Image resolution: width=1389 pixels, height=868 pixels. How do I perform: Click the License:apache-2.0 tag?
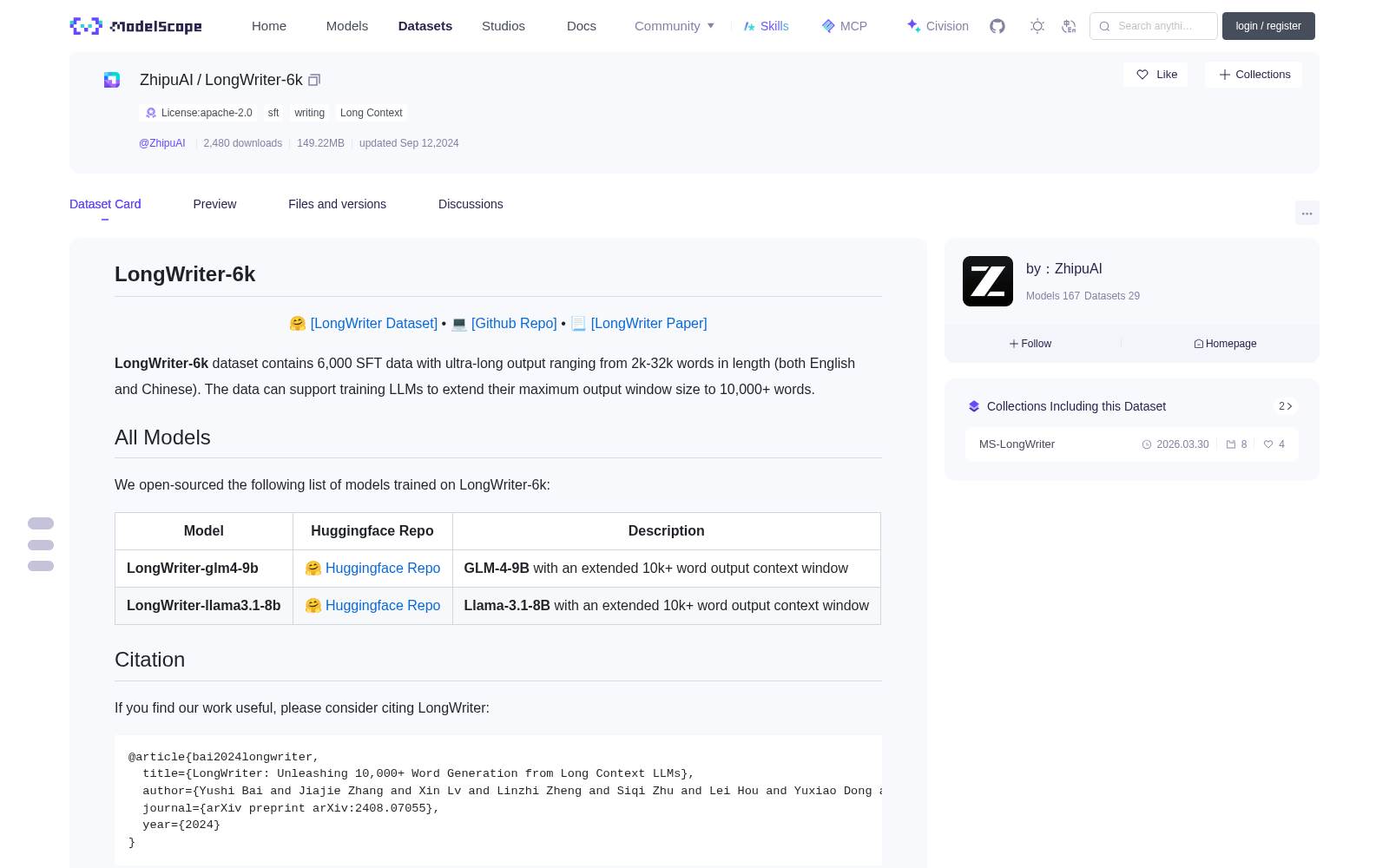(x=199, y=113)
